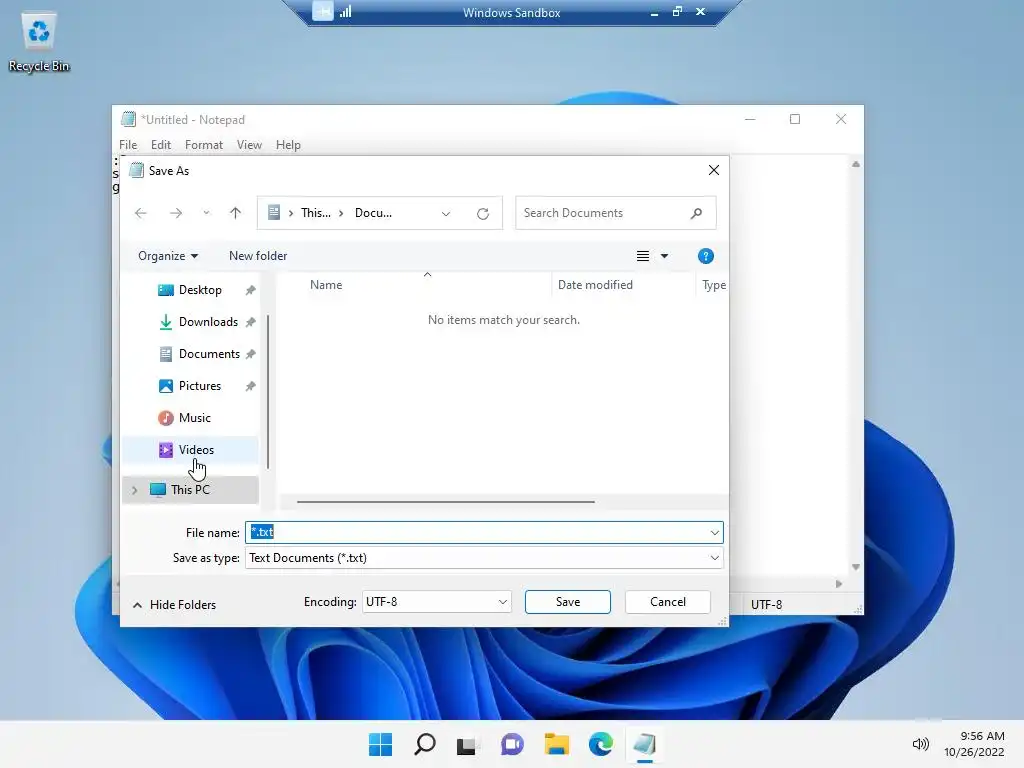The image size is (1024, 768).
Task: Open the View menu in Notepad
Action: tap(249, 145)
